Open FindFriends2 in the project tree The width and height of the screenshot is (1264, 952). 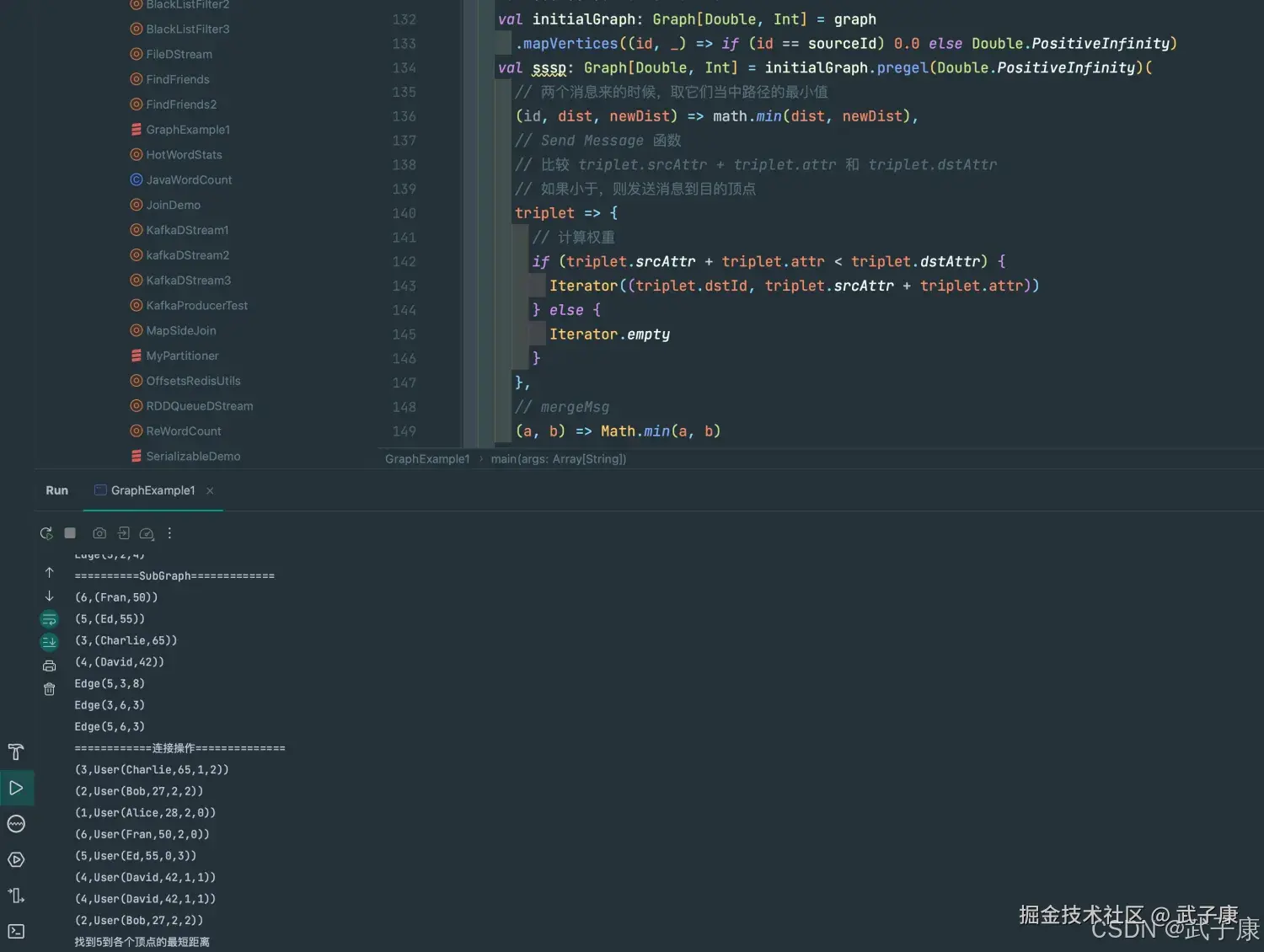181,104
